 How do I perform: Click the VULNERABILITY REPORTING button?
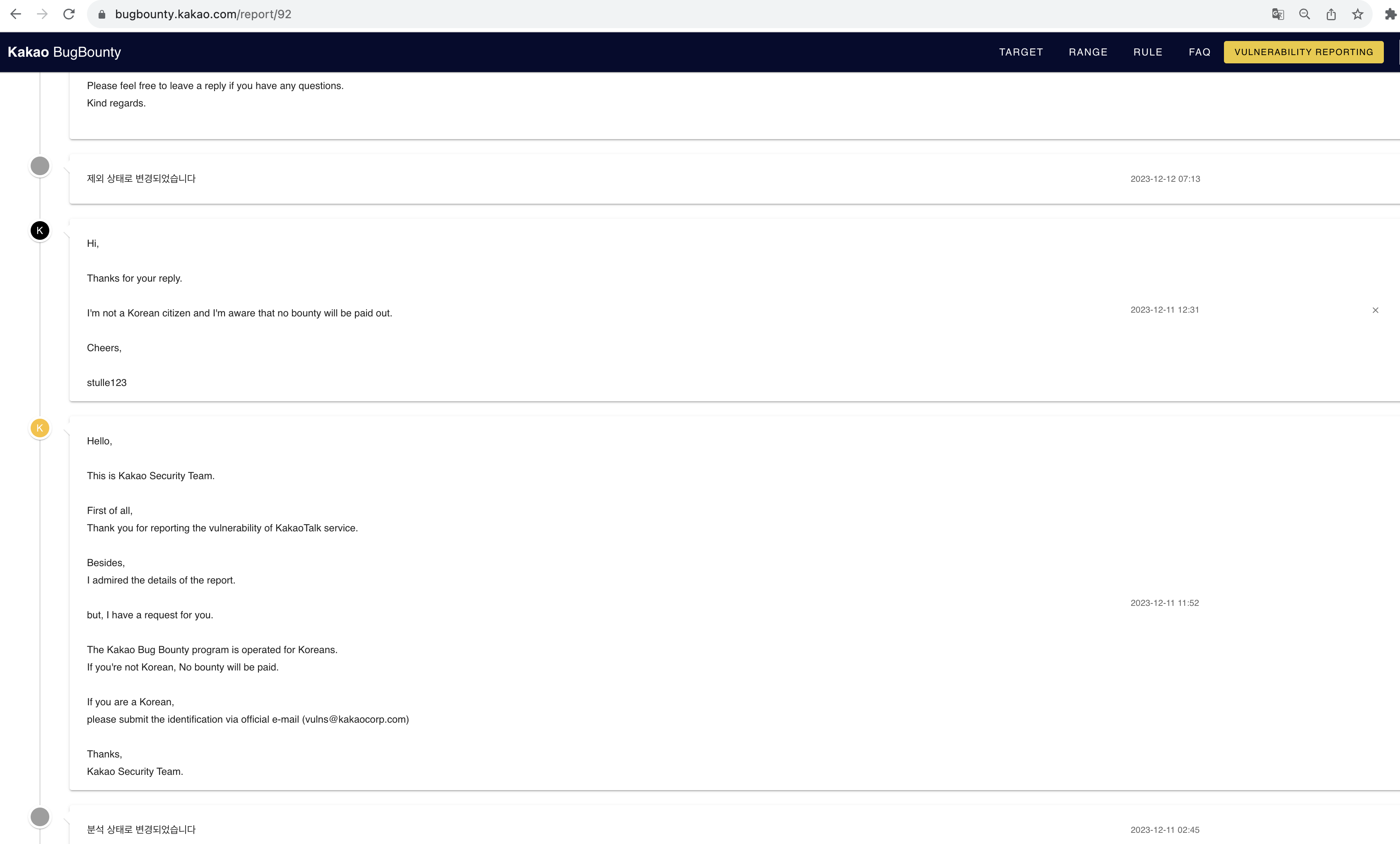pos(1303,52)
